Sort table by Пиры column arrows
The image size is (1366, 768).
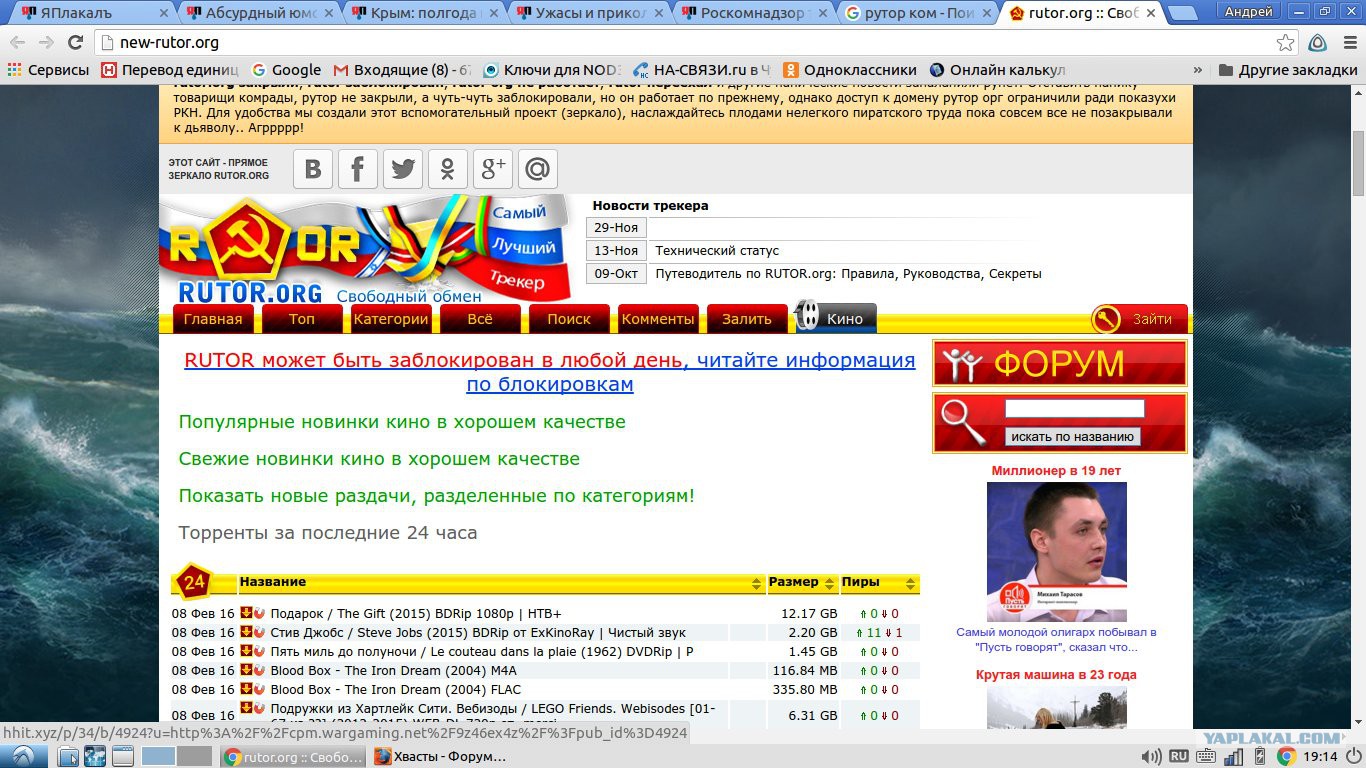[x=910, y=583]
